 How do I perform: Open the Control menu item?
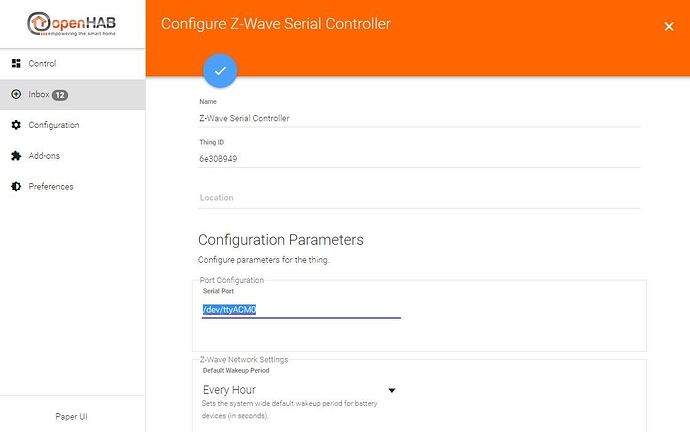42,63
